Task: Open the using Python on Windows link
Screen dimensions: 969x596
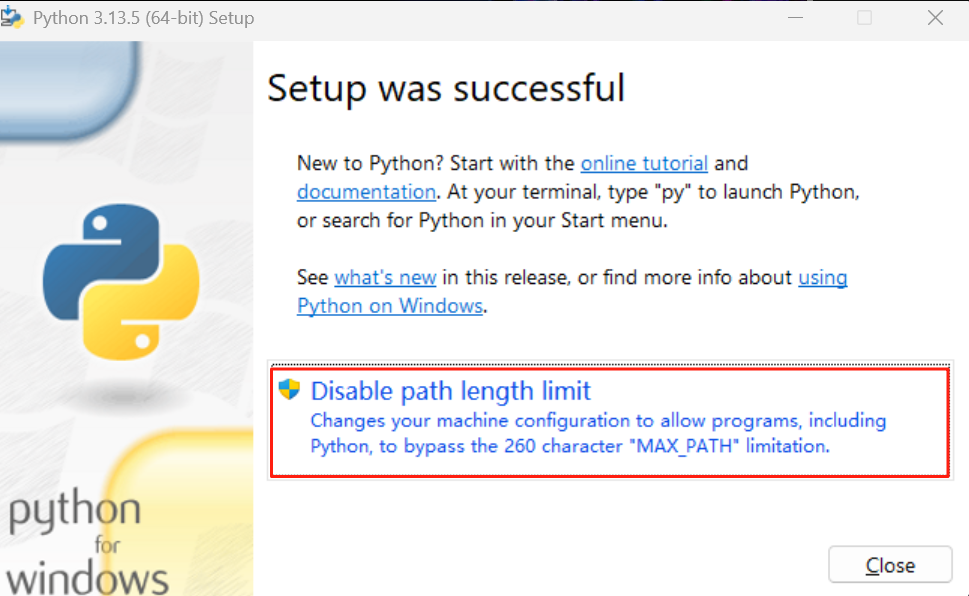Action: pos(389,306)
